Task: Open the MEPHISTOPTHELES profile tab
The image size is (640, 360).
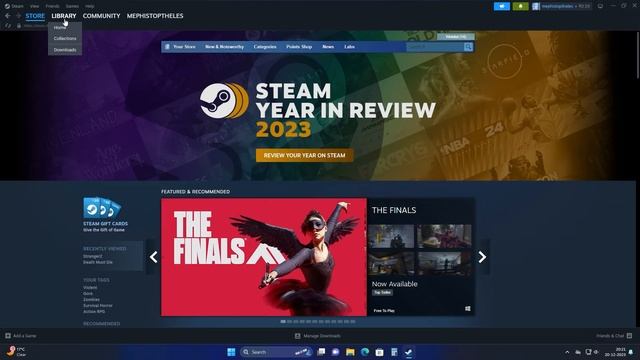Action: click(x=155, y=16)
